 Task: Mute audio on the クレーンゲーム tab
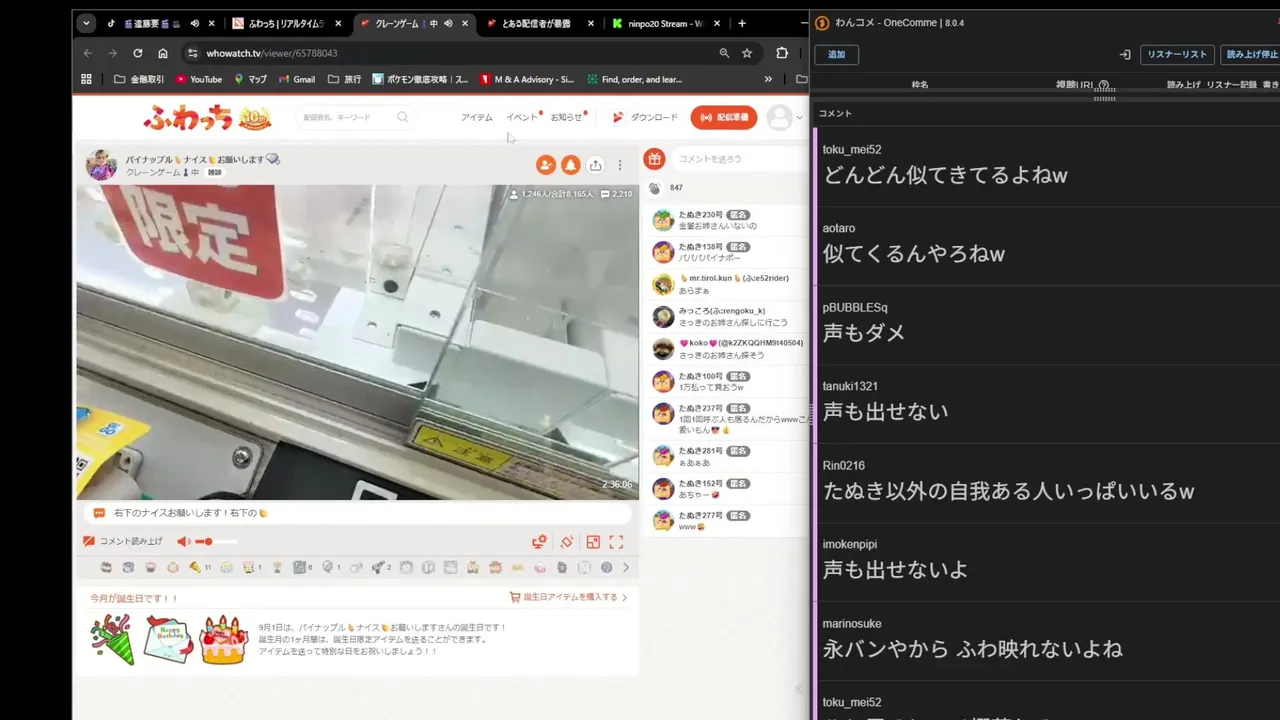click(x=448, y=23)
